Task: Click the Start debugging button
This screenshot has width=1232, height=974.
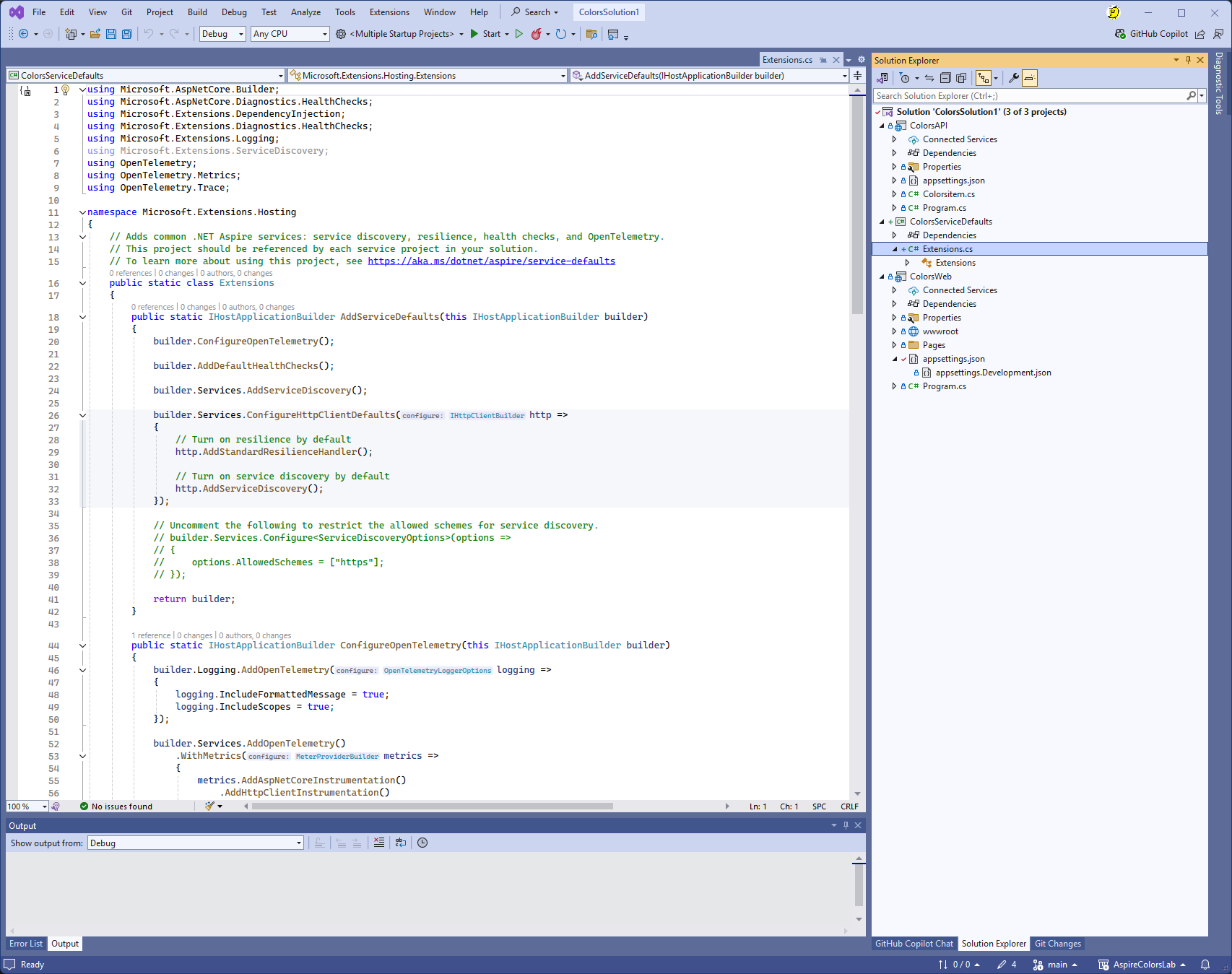Action: tap(485, 34)
